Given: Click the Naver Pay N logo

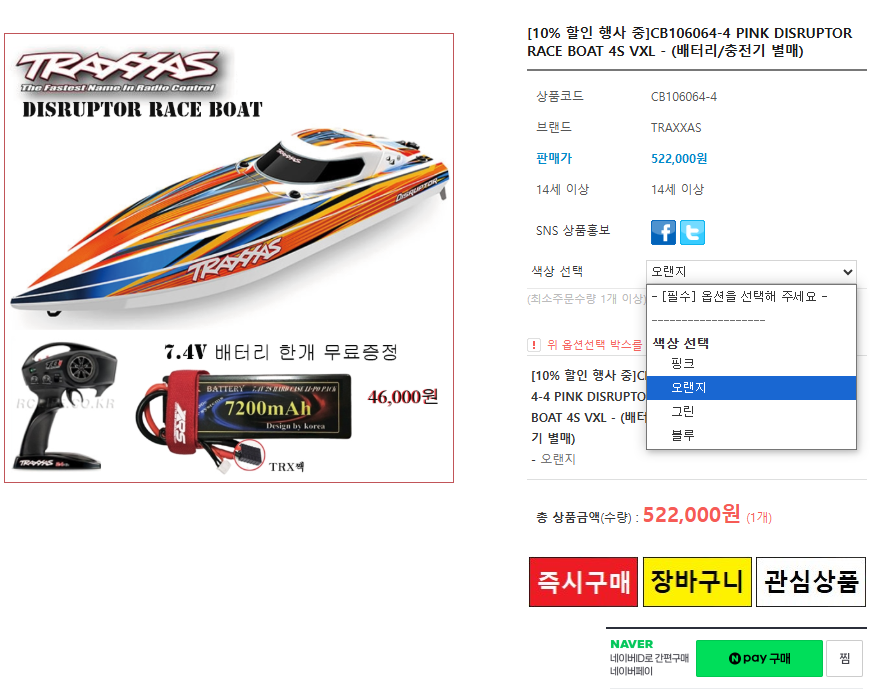Looking at the screenshot, I should click(x=735, y=658).
